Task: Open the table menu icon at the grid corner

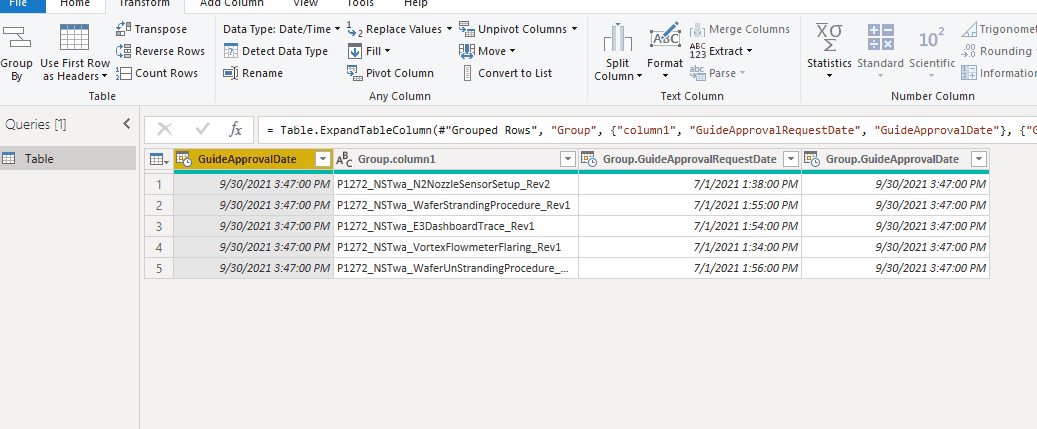Action: tap(159, 159)
